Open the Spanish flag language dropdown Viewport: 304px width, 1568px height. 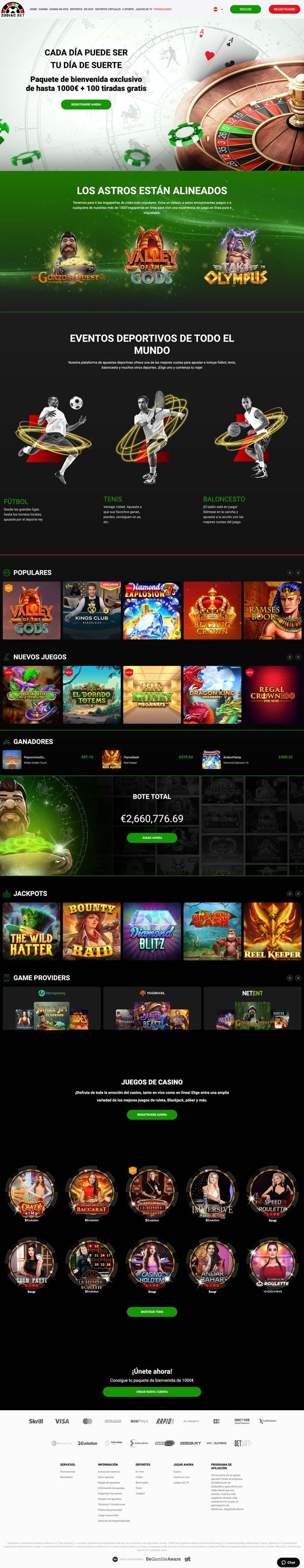(218, 9)
